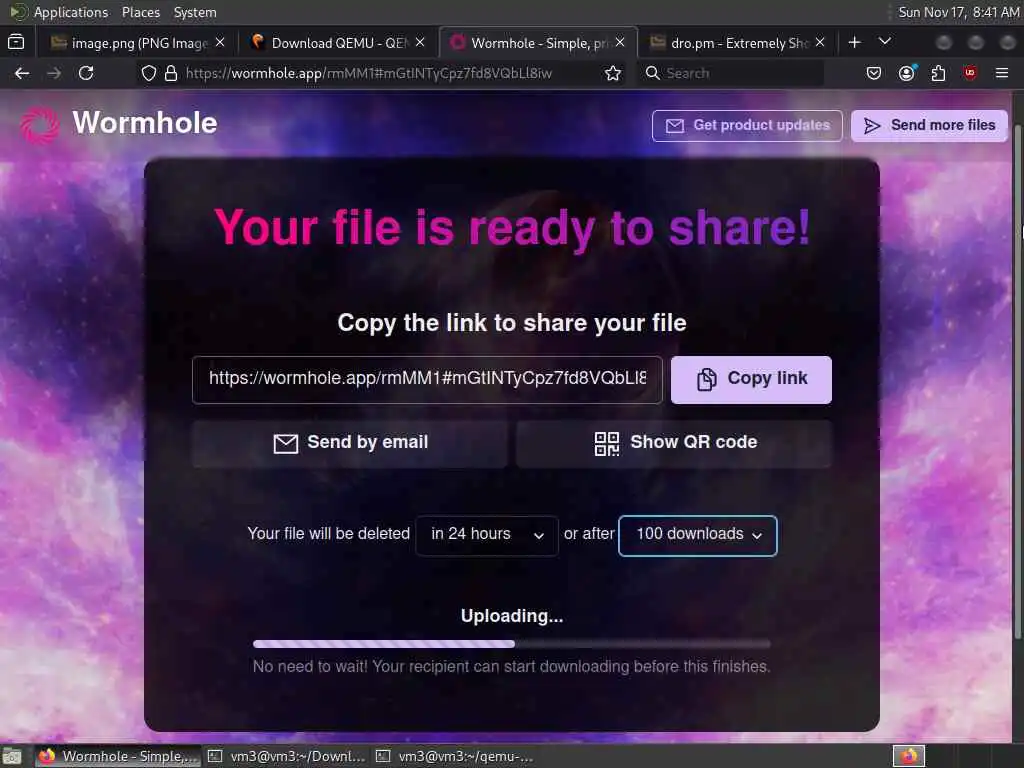Open the Applications menu
The height and width of the screenshot is (768, 1024).
tap(71, 12)
